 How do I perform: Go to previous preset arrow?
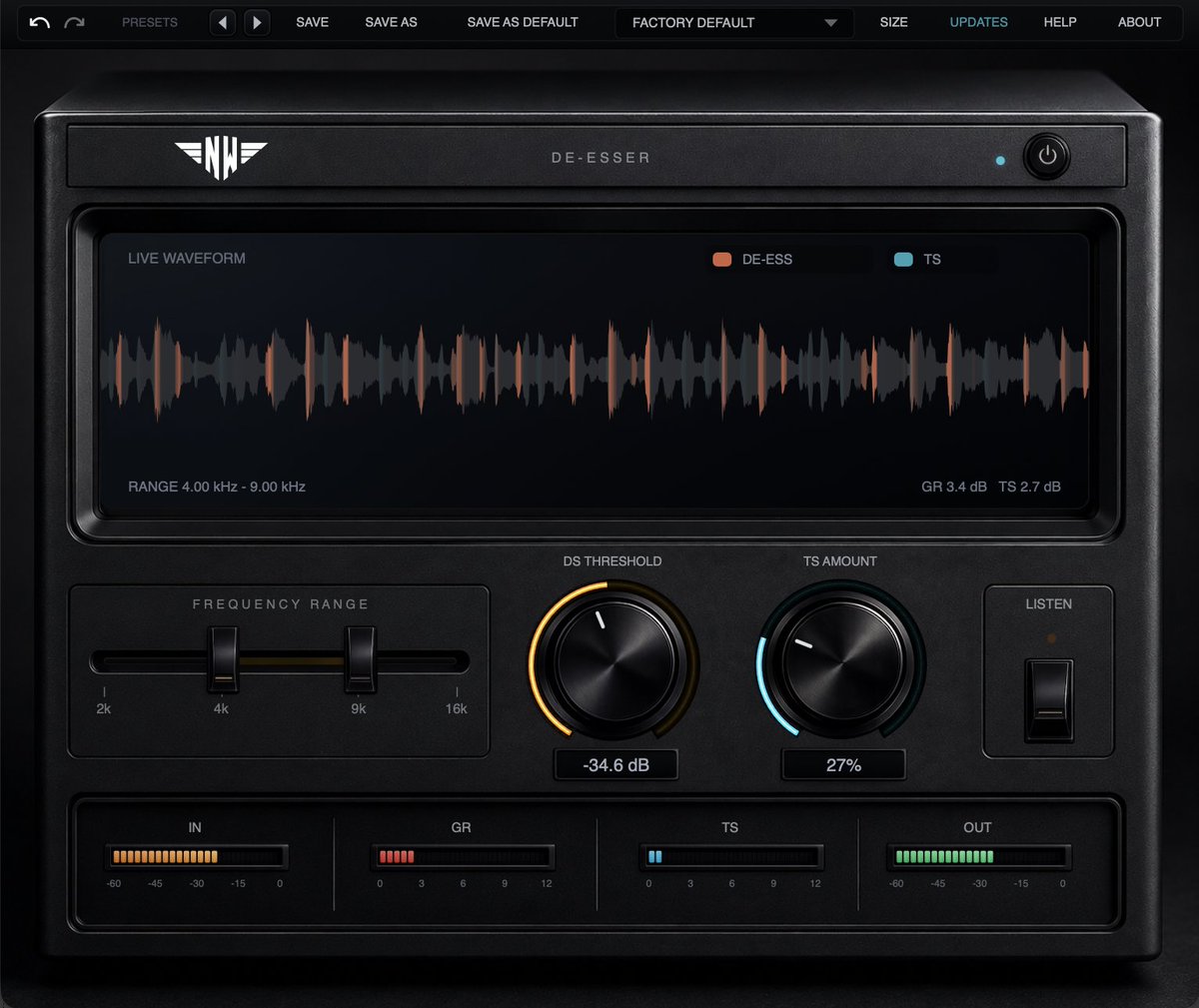(223, 22)
